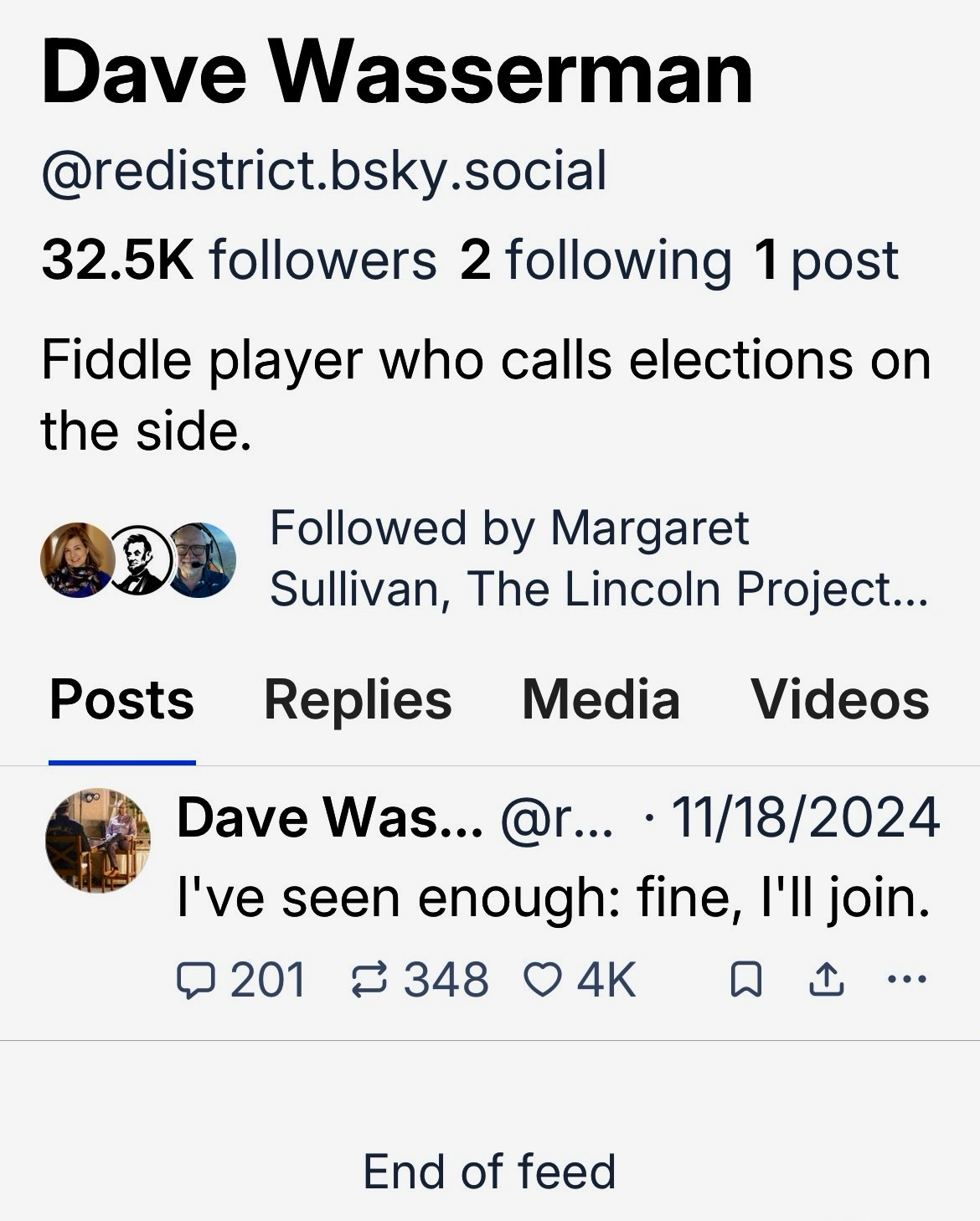Viewport: 980px width, 1221px height.
Task: Share the post via share icon
Action: point(826,979)
